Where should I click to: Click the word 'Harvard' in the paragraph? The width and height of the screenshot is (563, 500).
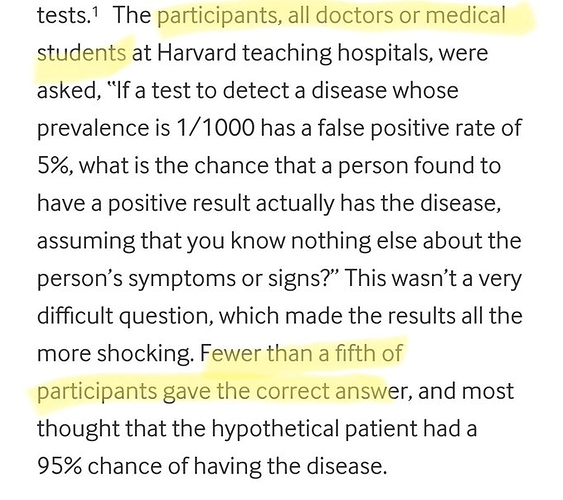pyautogui.click(x=196, y=53)
